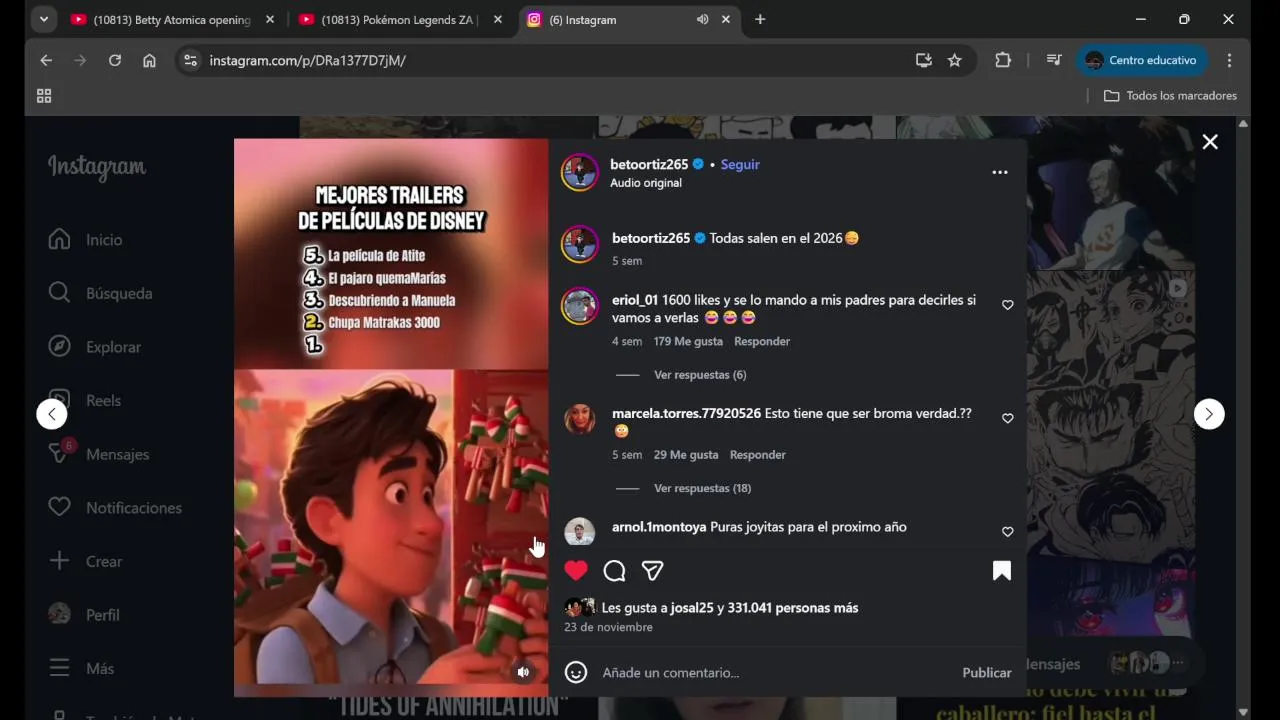Mute the Instagram tab audio icon
The width and height of the screenshot is (1280, 720).
click(702, 20)
